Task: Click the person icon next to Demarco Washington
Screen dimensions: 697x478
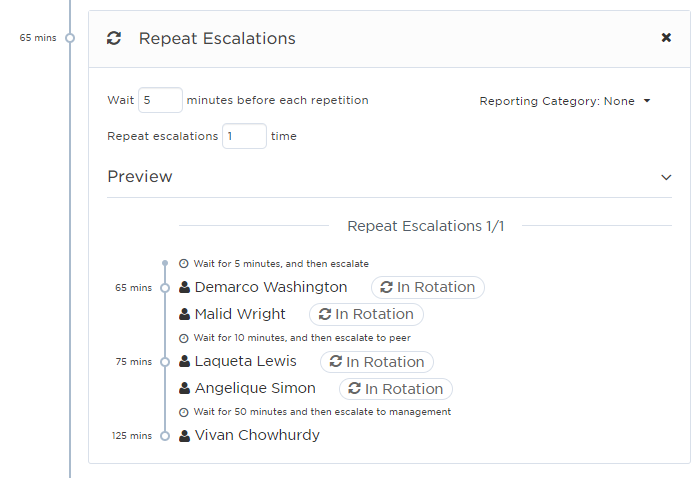Action: (185, 288)
